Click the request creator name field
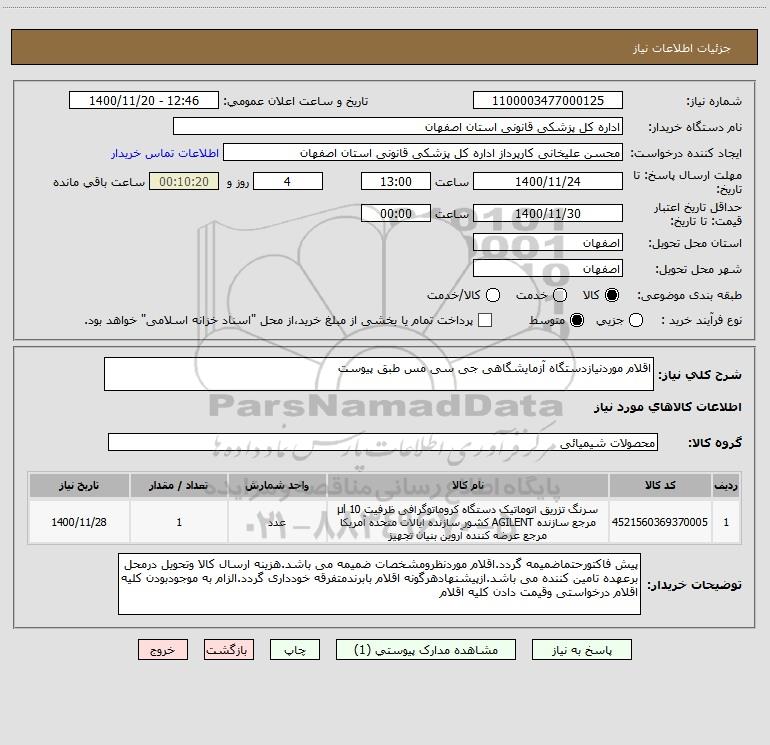Viewport: 770px width, 745px height. coord(423,152)
